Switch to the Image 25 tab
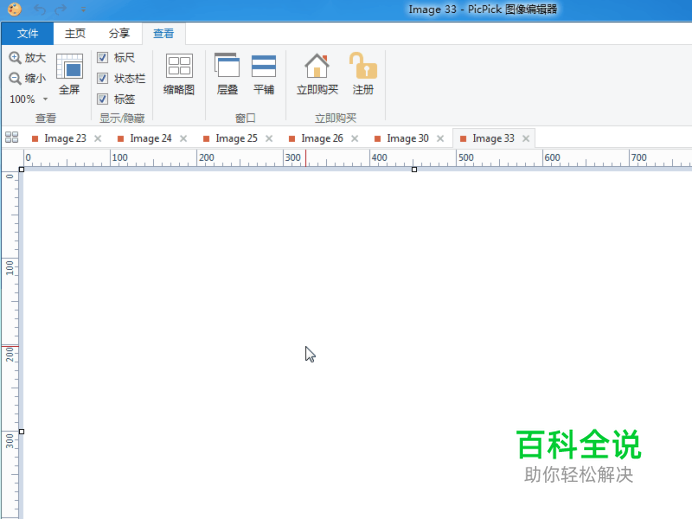 [x=236, y=139]
